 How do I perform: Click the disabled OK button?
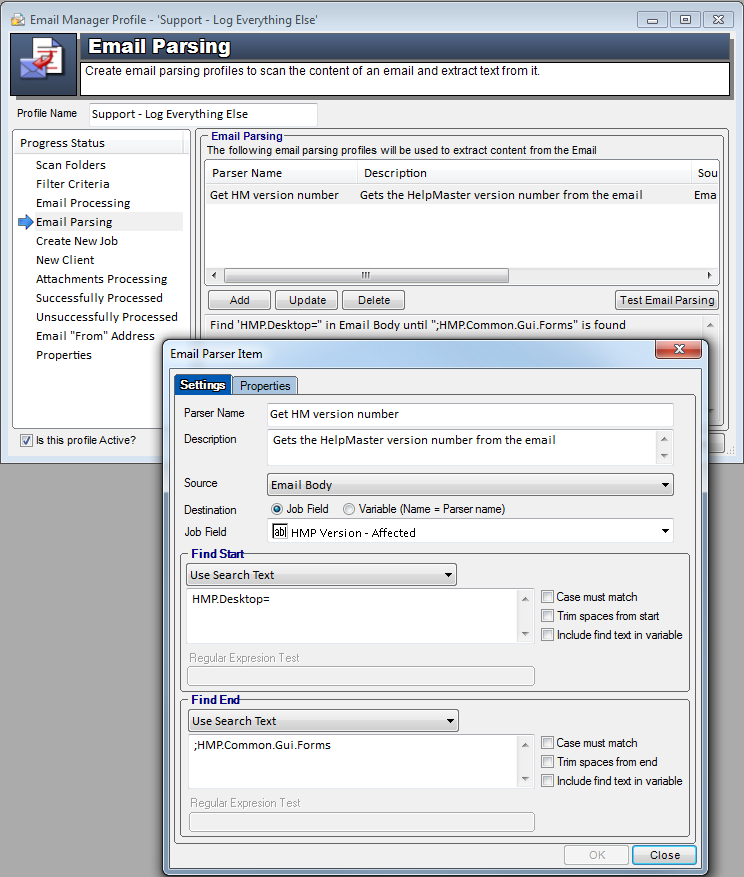coord(597,855)
